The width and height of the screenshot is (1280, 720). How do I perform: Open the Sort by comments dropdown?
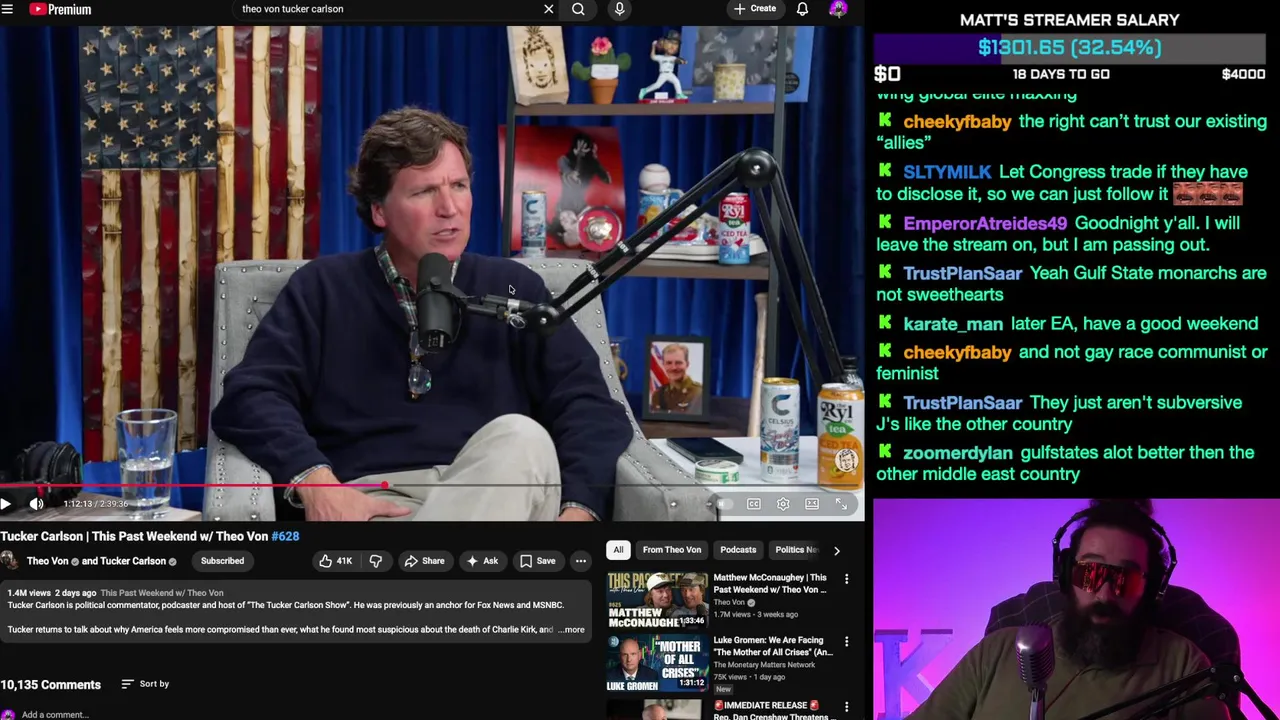[145, 684]
